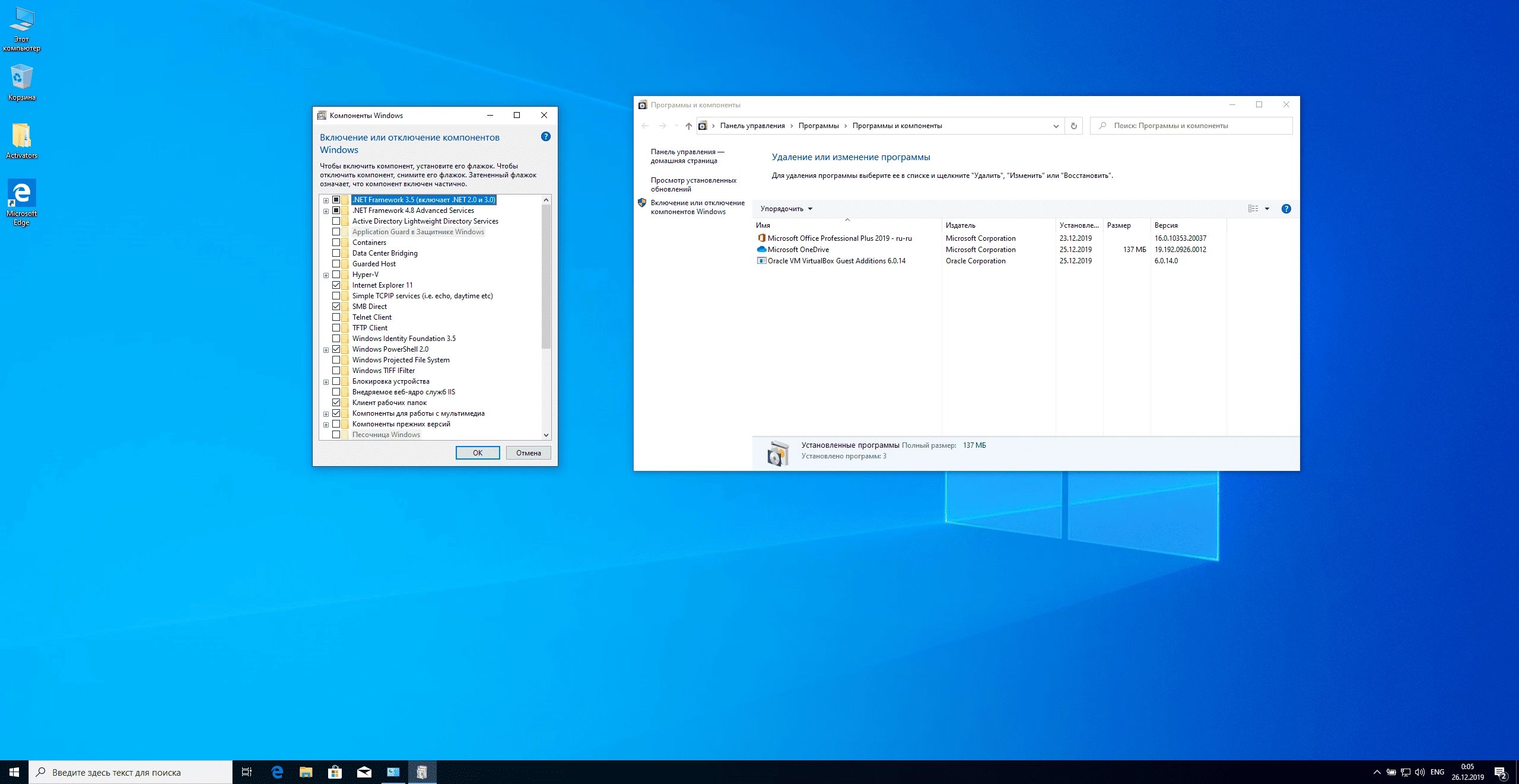Screen dimensions: 1519x784
Task: Sort by the Размер column header
Action: (x=1127, y=225)
